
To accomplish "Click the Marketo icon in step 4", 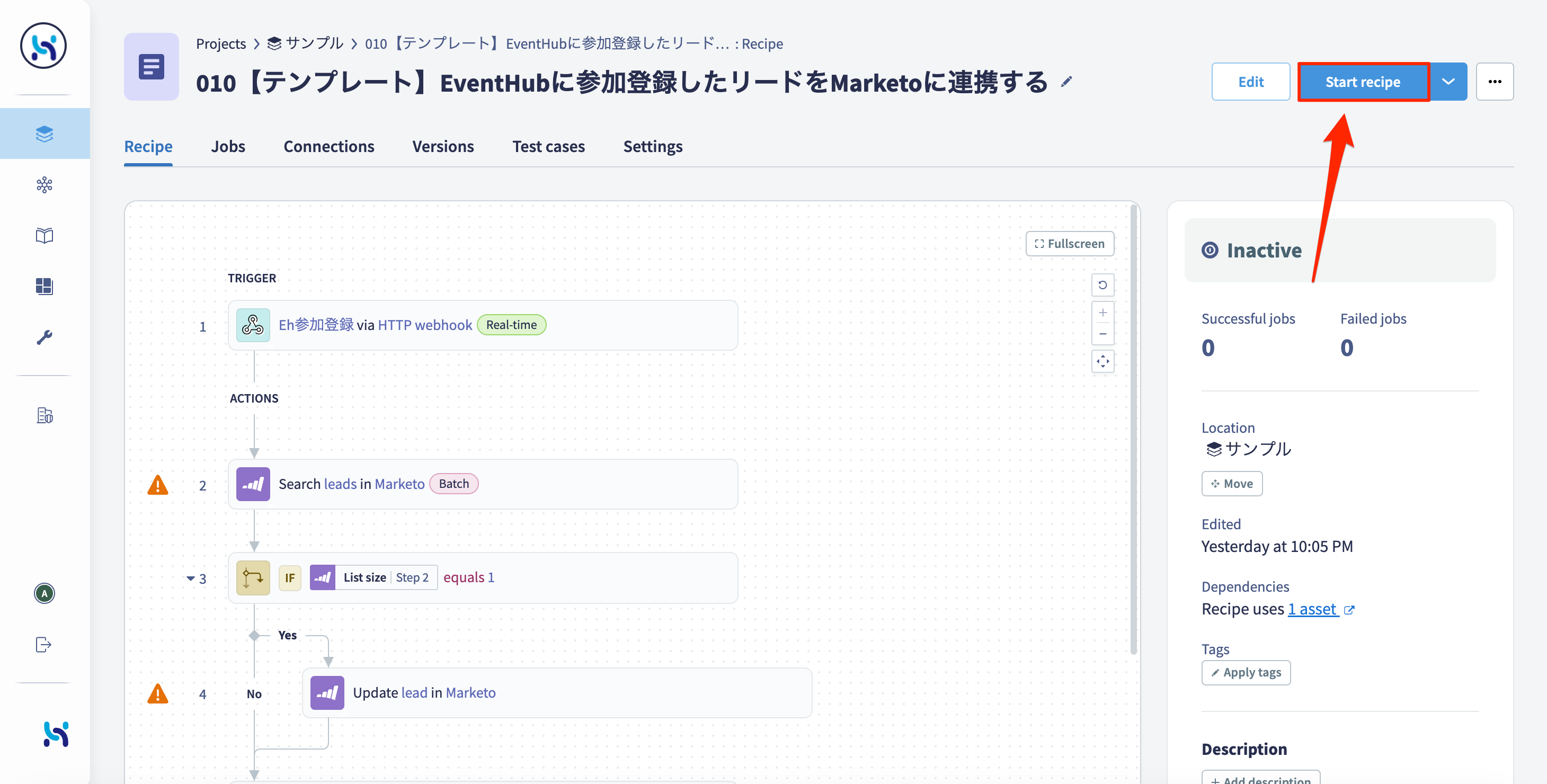I will click(x=327, y=693).
